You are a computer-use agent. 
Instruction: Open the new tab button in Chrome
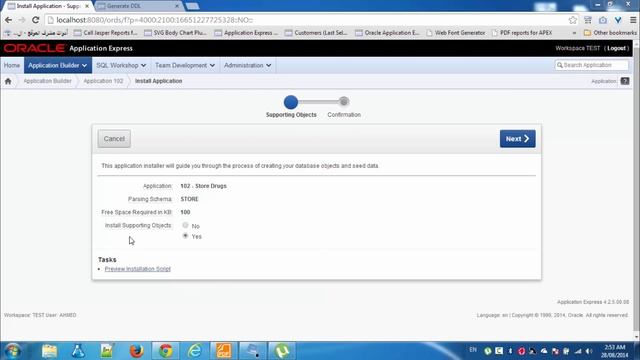[x=192, y=6]
